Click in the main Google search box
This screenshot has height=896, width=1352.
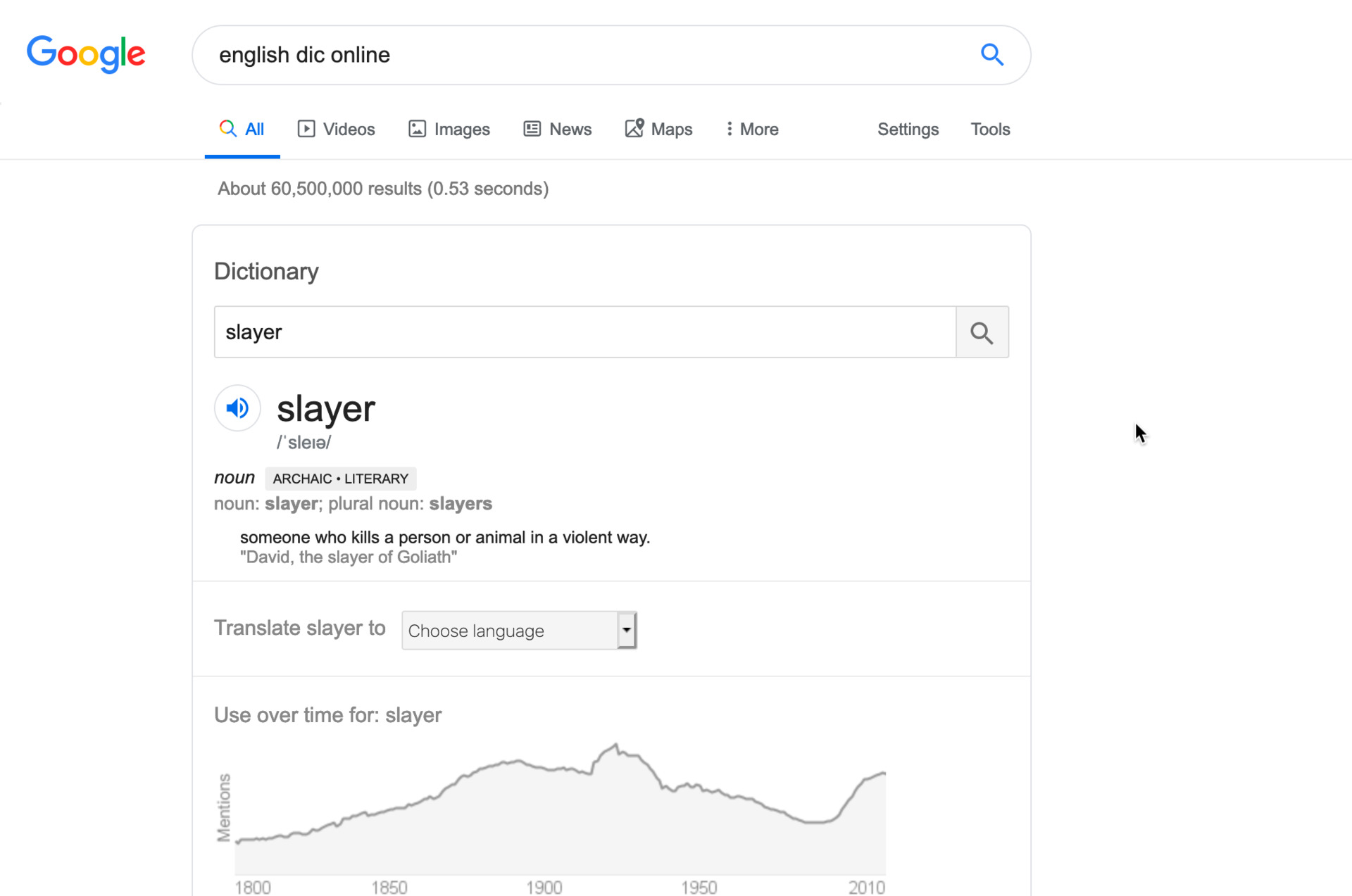pyautogui.click(x=591, y=55)
